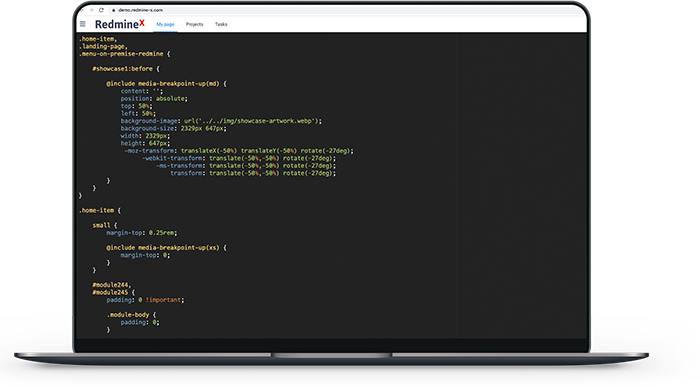
Task: Switch to the My page tab
Action: pos(165,24)
